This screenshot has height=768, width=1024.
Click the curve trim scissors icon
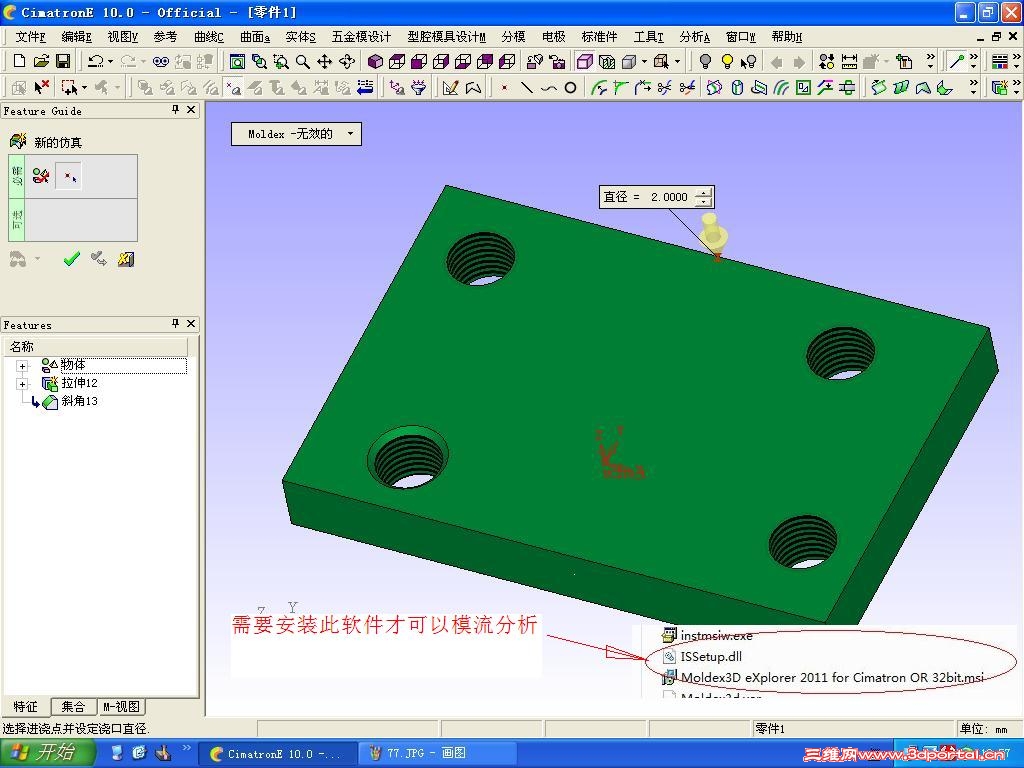click(664, 87)
